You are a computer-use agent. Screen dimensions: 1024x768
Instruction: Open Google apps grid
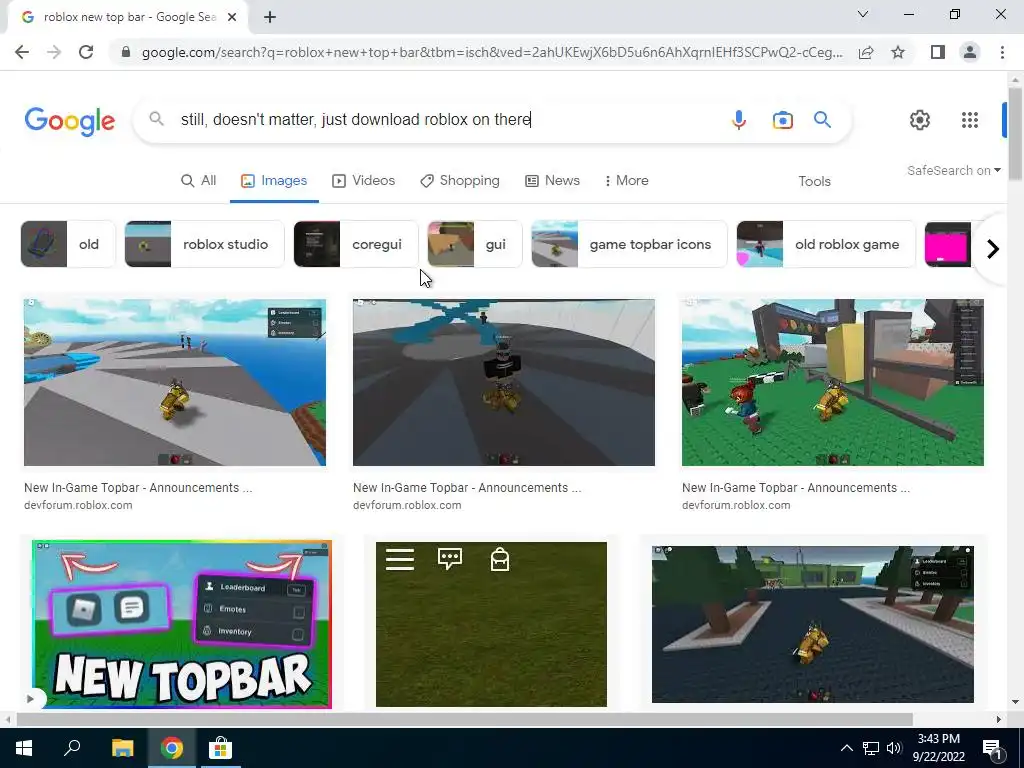click(970, 120)
